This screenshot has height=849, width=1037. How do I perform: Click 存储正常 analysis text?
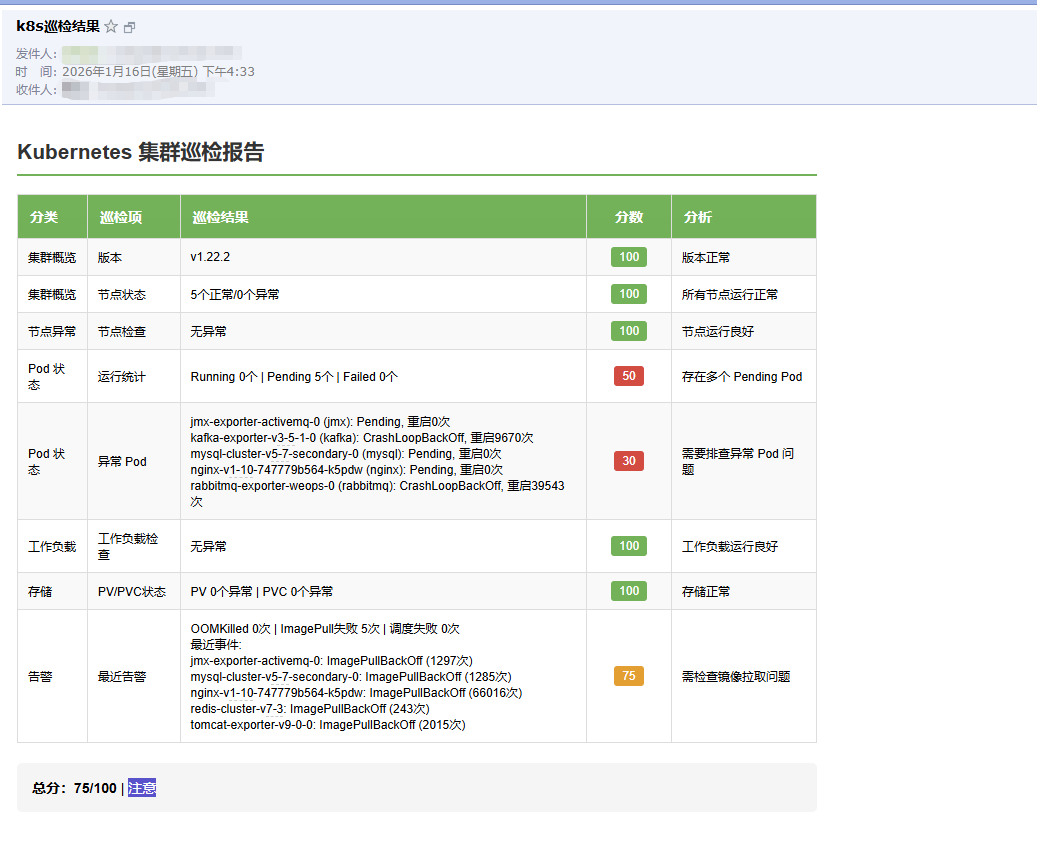point(706,591)
